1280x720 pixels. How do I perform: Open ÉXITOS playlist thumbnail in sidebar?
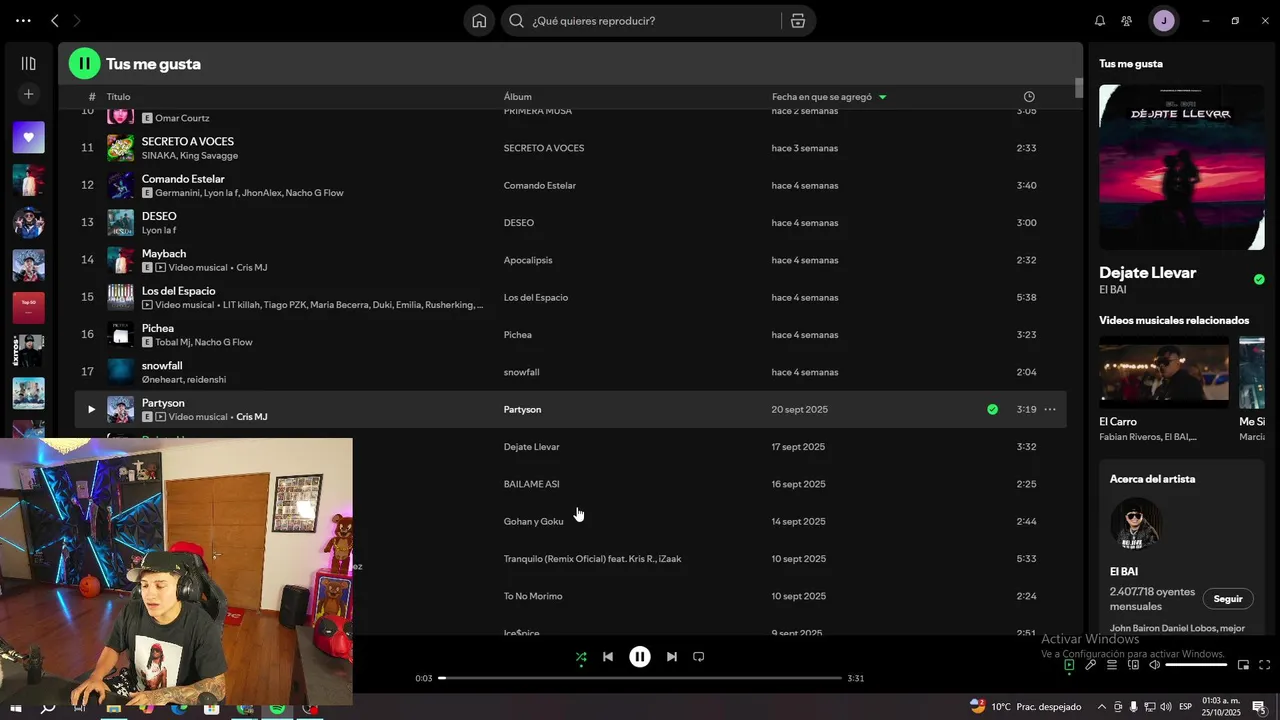pyautogui.click(x=28, y=350)
